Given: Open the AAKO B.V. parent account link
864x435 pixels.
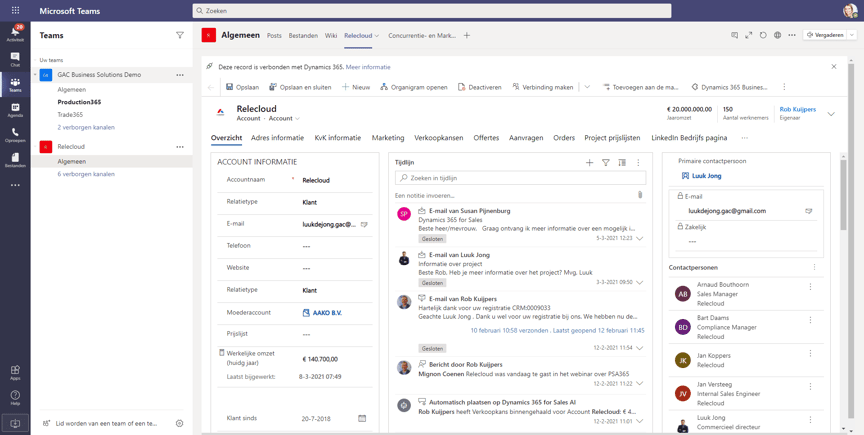Looking at the screenshot, I should click(x=327, y=313).
